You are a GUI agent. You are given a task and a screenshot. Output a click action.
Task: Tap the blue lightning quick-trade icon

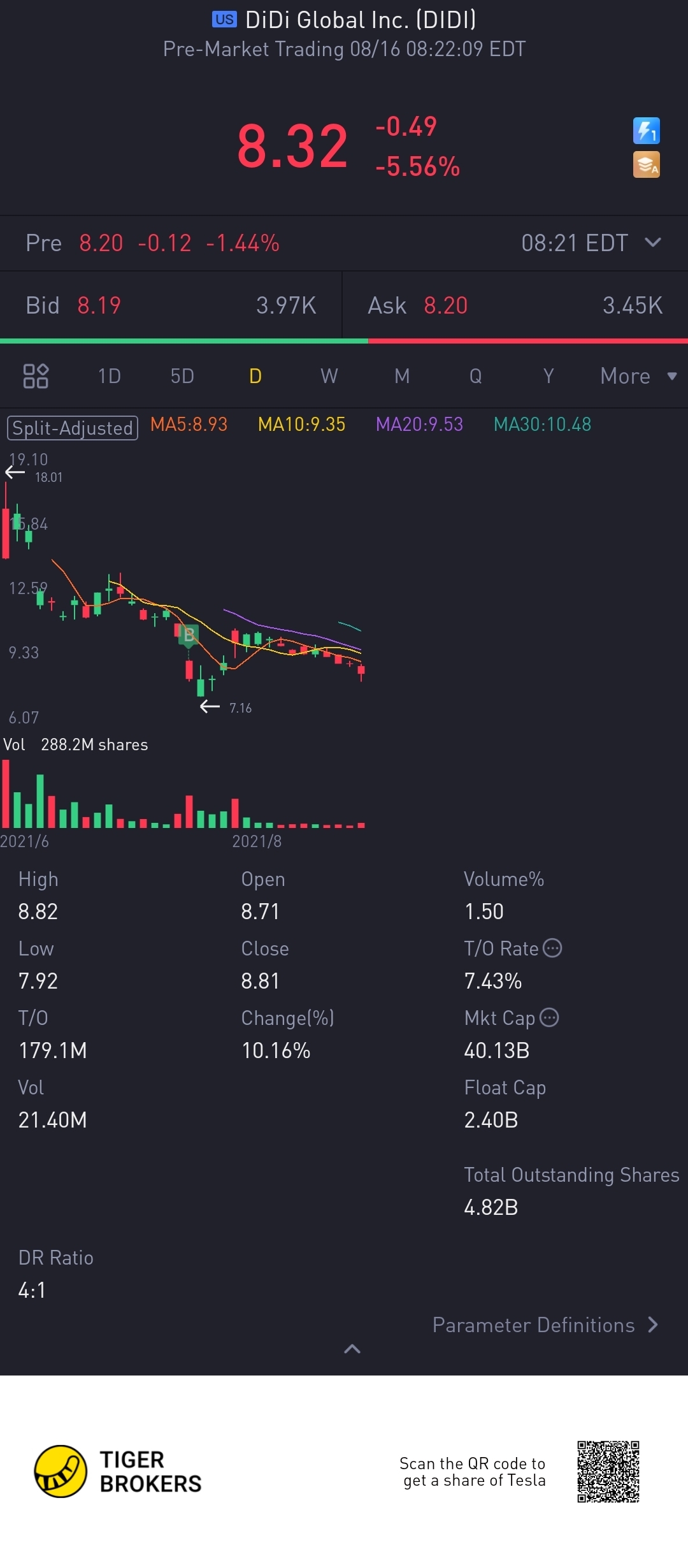(646, 131)
